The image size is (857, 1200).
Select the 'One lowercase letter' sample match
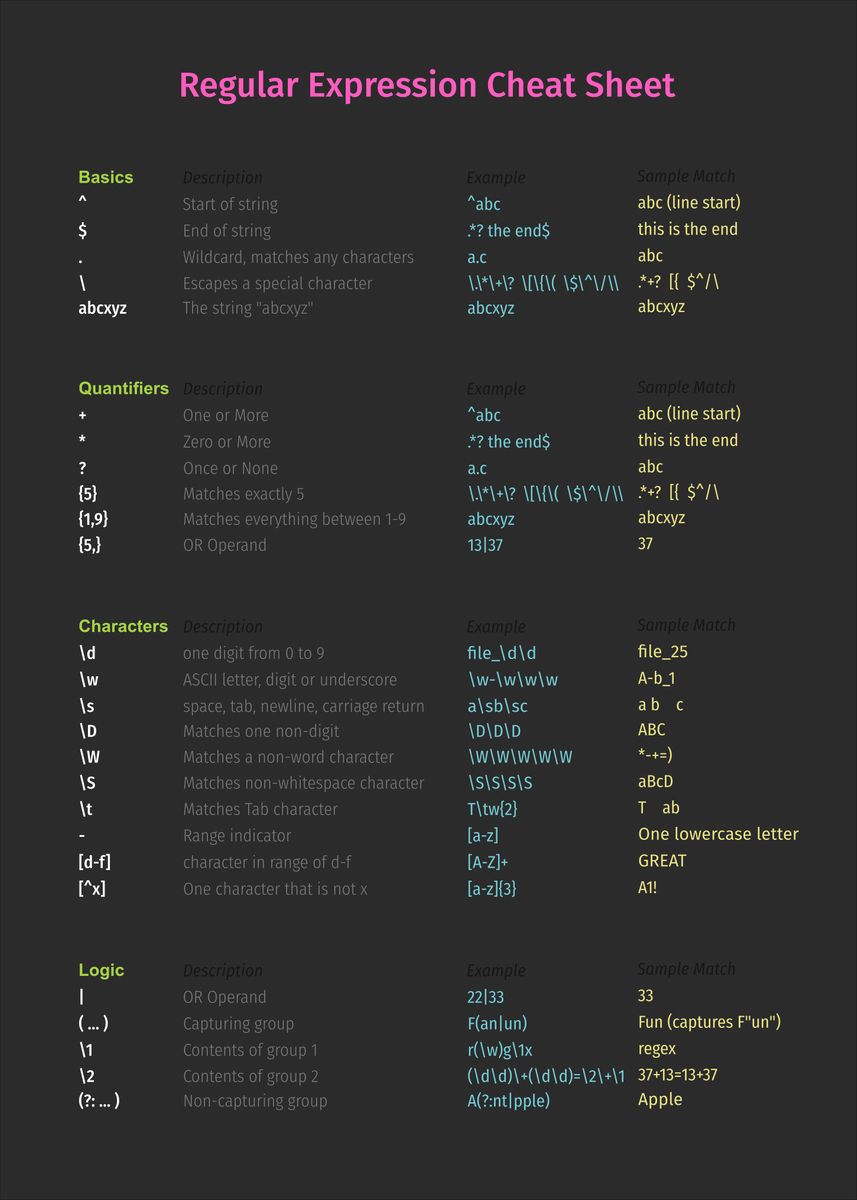pos(718,834)
